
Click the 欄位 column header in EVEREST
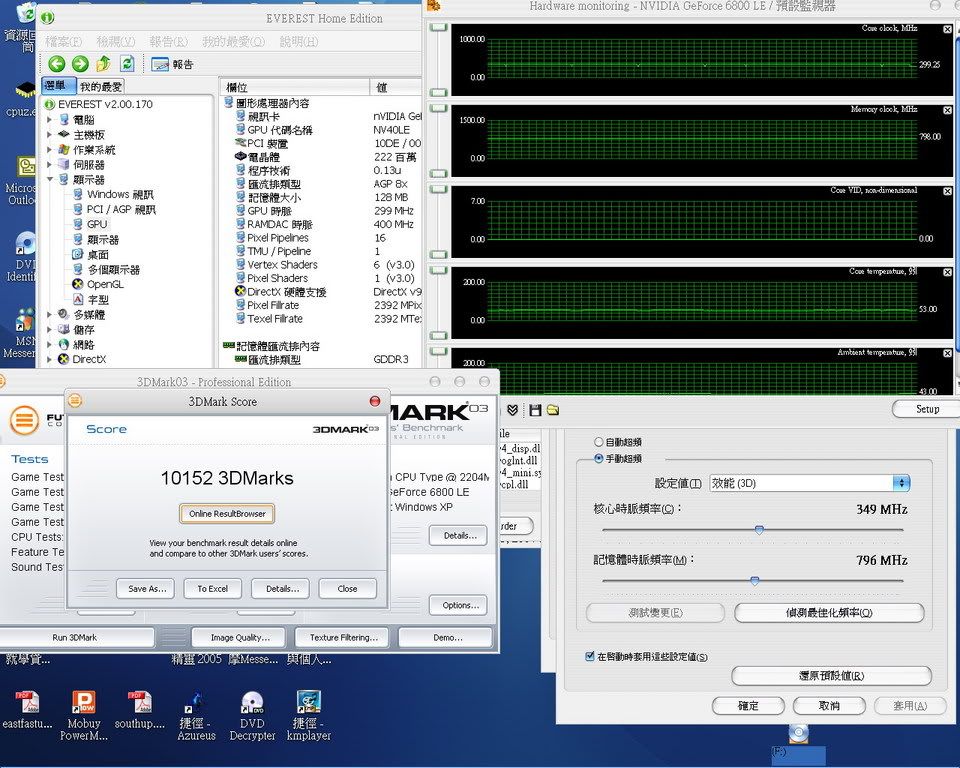point(294,87)
